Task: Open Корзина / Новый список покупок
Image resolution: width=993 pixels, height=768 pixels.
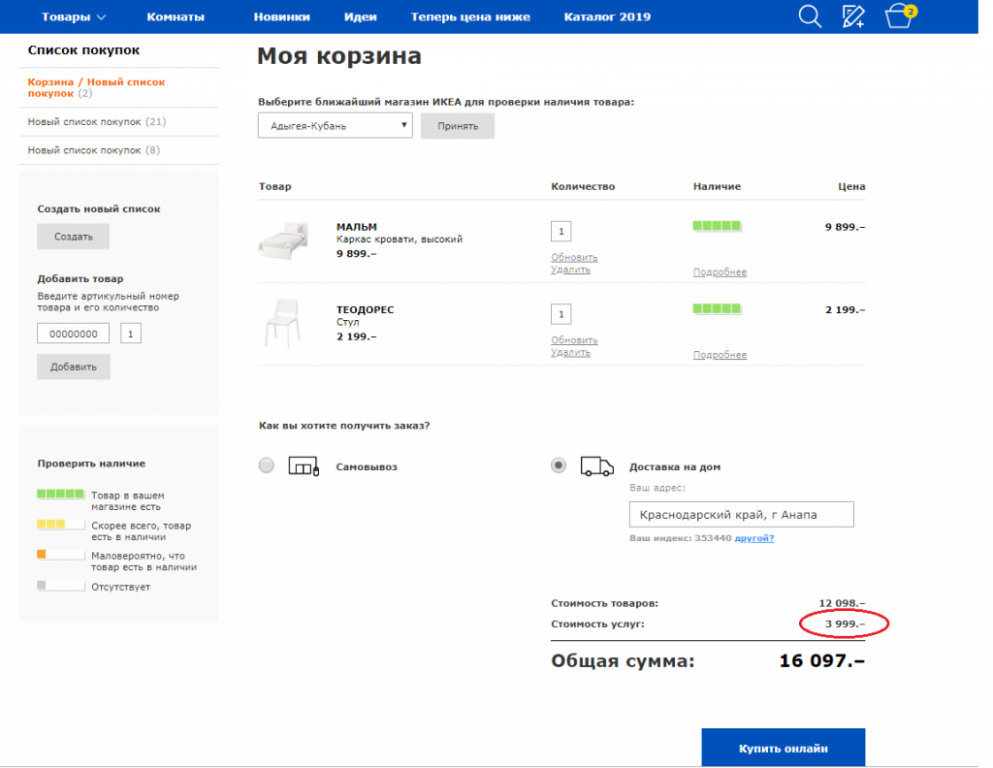Action: 96,87
